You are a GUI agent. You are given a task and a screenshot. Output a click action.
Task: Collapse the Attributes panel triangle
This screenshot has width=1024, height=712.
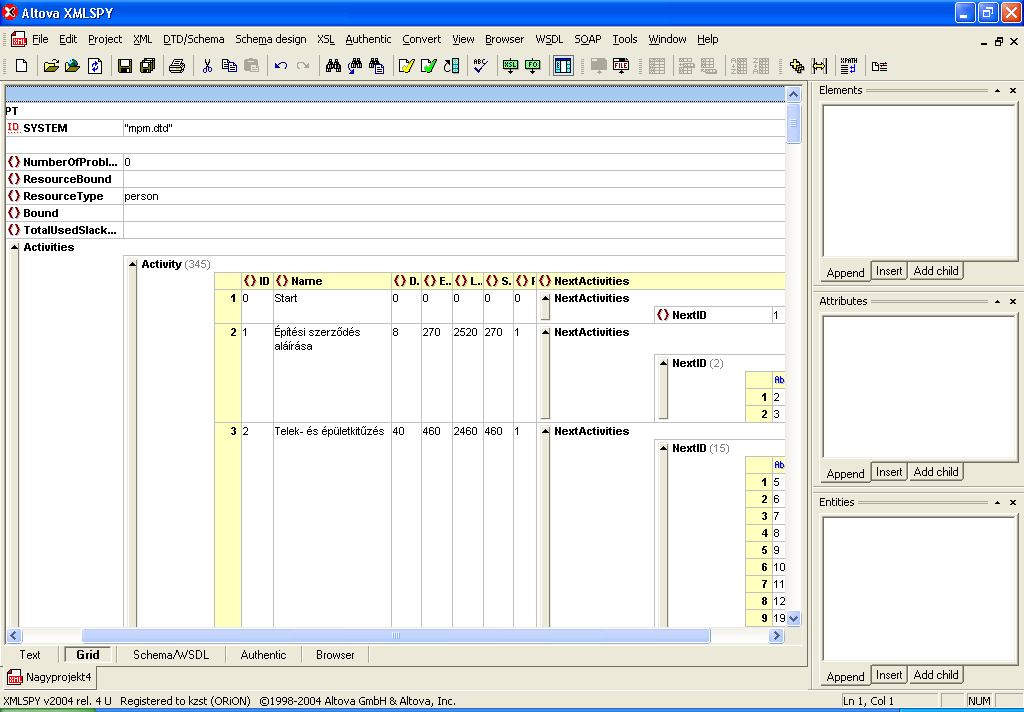997,301
